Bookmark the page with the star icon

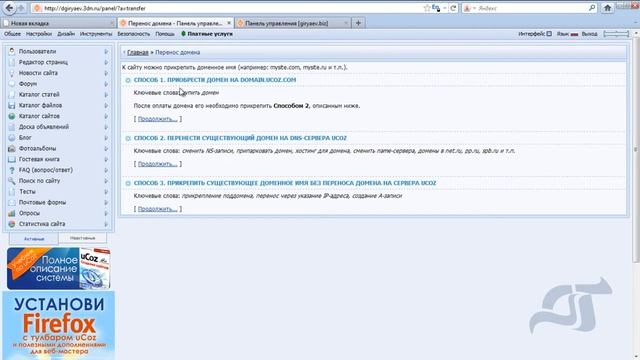pyautogui.click(x=427, y=8)
